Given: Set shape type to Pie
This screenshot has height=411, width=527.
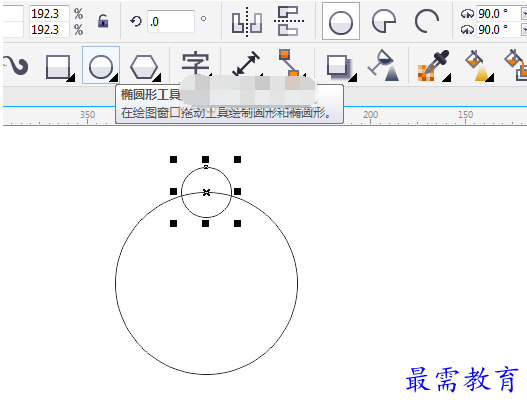Looking at the screenshot, I should [x=384, y=22].
